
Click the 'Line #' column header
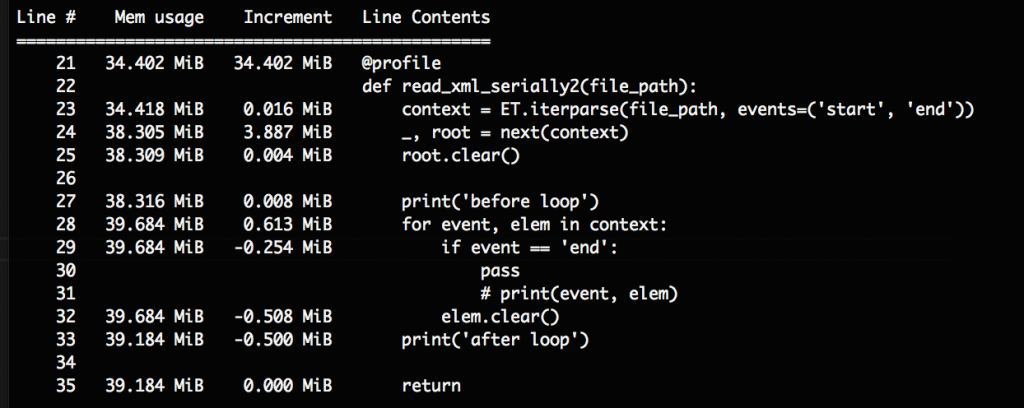click(x=46, y=17)
